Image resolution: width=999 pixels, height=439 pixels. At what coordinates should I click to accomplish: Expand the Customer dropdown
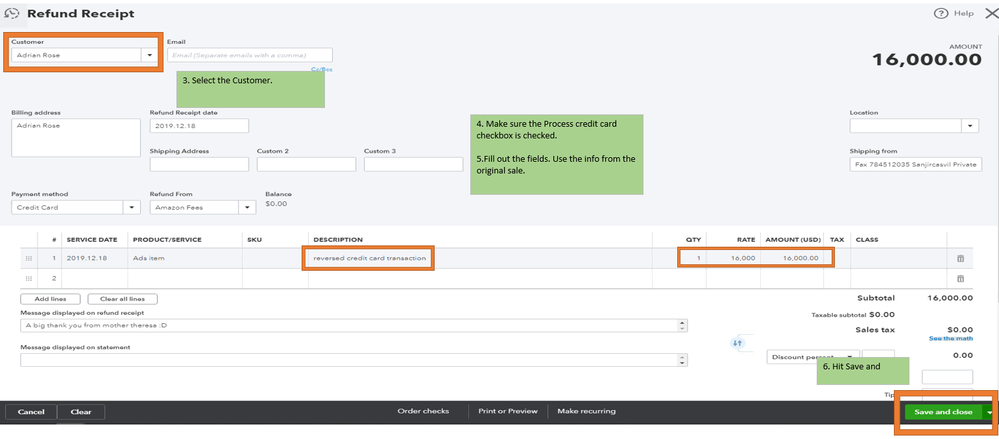coord(150,56)
